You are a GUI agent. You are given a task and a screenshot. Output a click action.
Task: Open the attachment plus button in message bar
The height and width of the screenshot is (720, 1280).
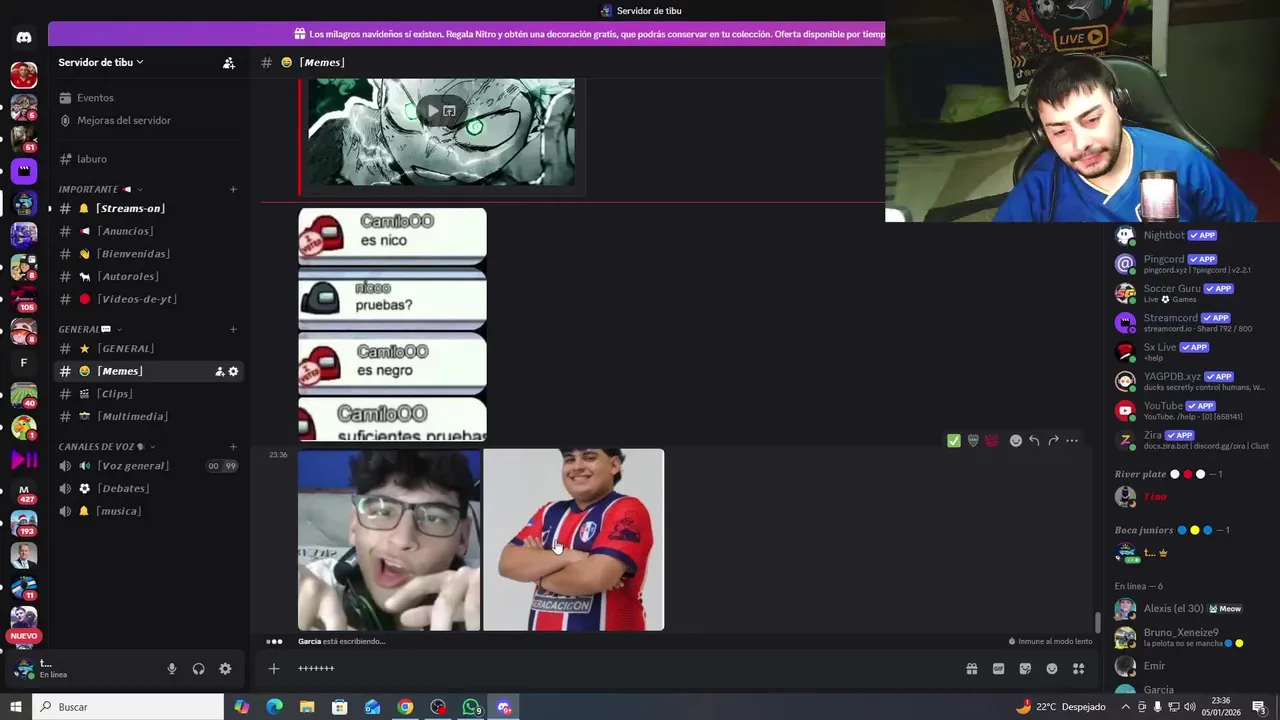pos(274,669)
